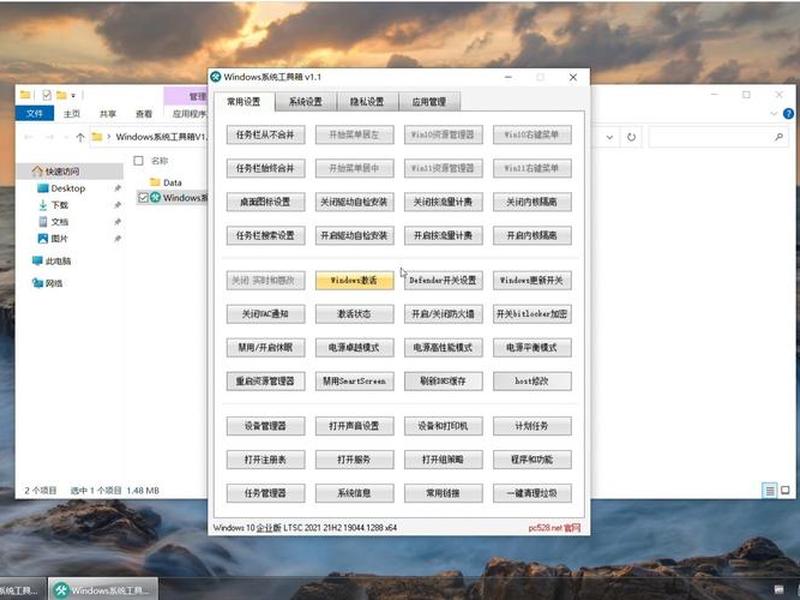Open the host修改 button

click(x=532, y=381)
